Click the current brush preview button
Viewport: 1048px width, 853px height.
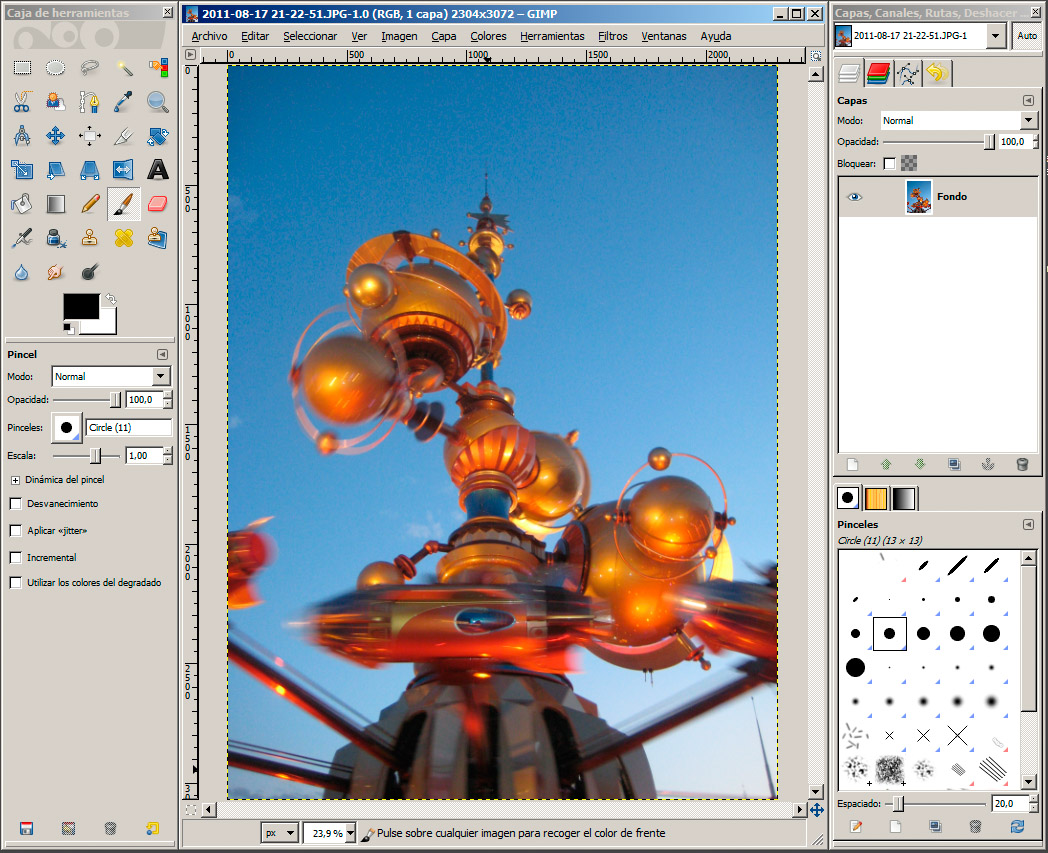point(66,428)
